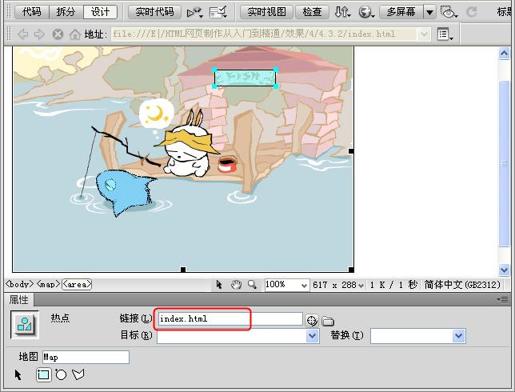Select the polygon hotspot tool
This screenshot has height=392, width=515.
pos(78,375)
